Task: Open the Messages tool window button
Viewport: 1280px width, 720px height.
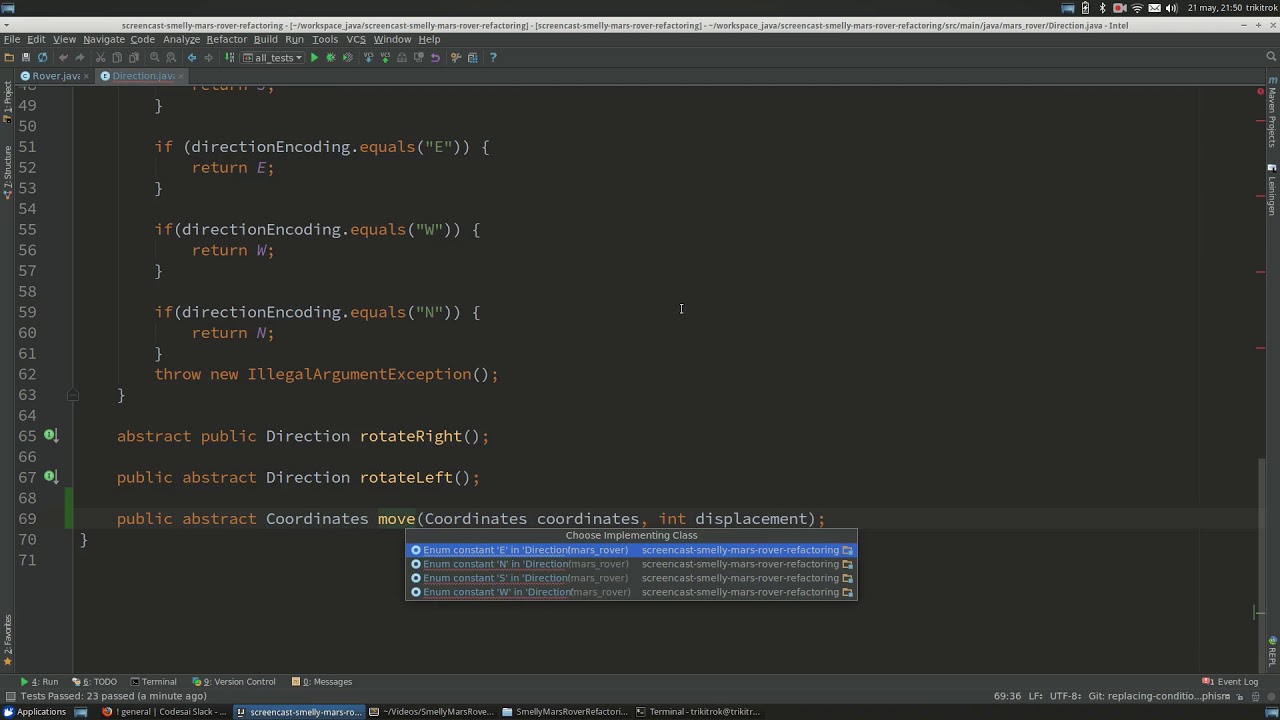Action: [322, 682]
